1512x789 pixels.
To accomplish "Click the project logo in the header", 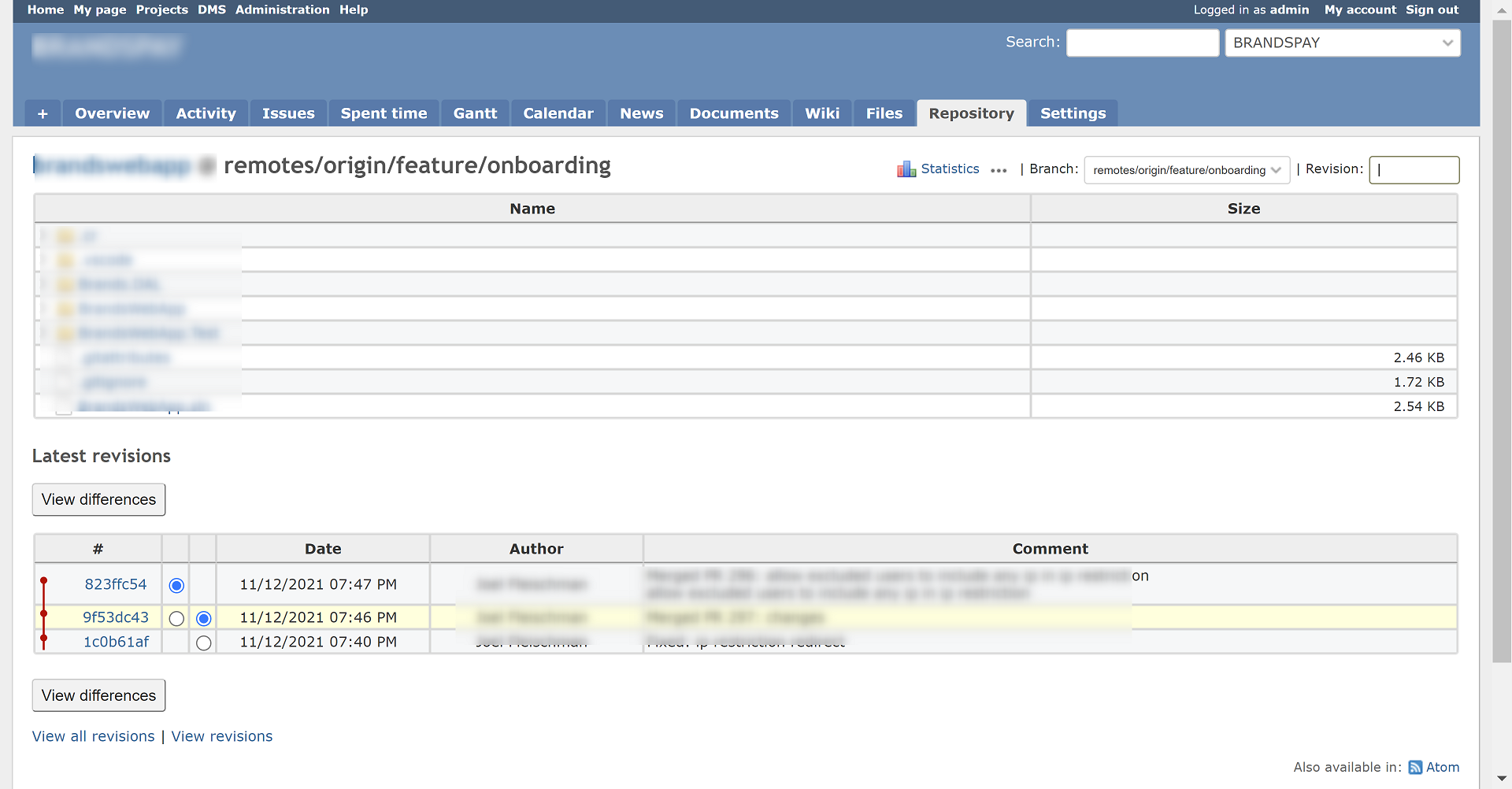I will click(106, 46).
